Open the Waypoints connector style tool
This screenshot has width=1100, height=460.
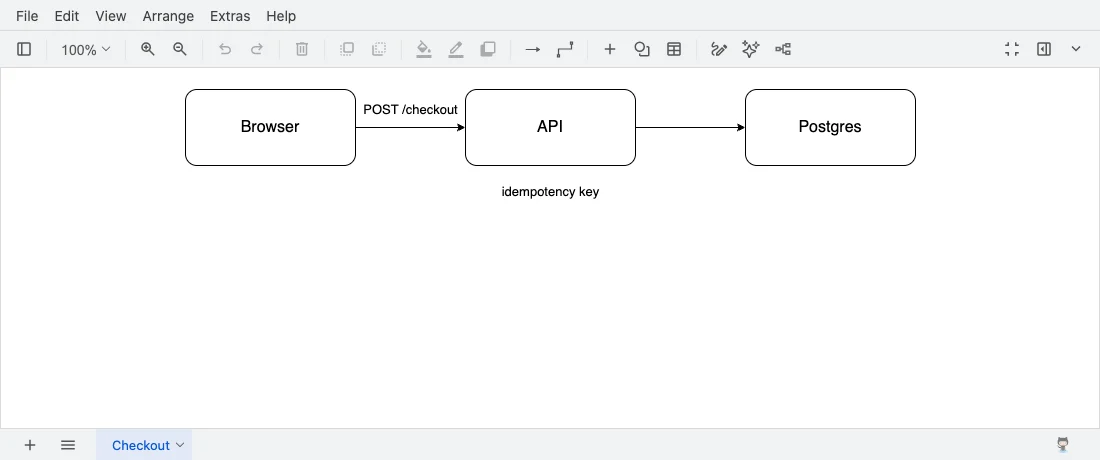tap(565, 49)
